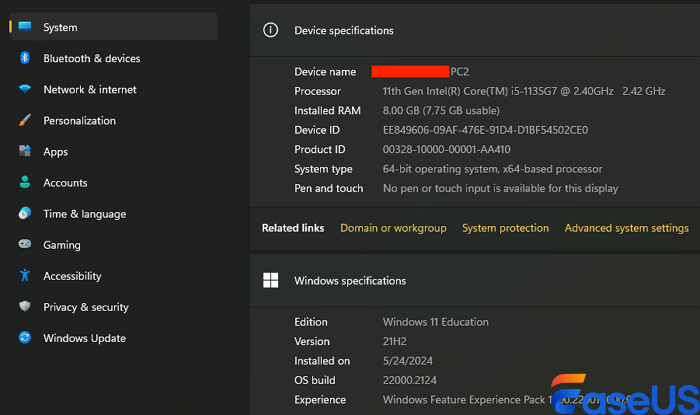The width and height of the screenshot is (700, 415).
Task: Click the Network & internet Wi-Fi icon
Action: [24, 90]
